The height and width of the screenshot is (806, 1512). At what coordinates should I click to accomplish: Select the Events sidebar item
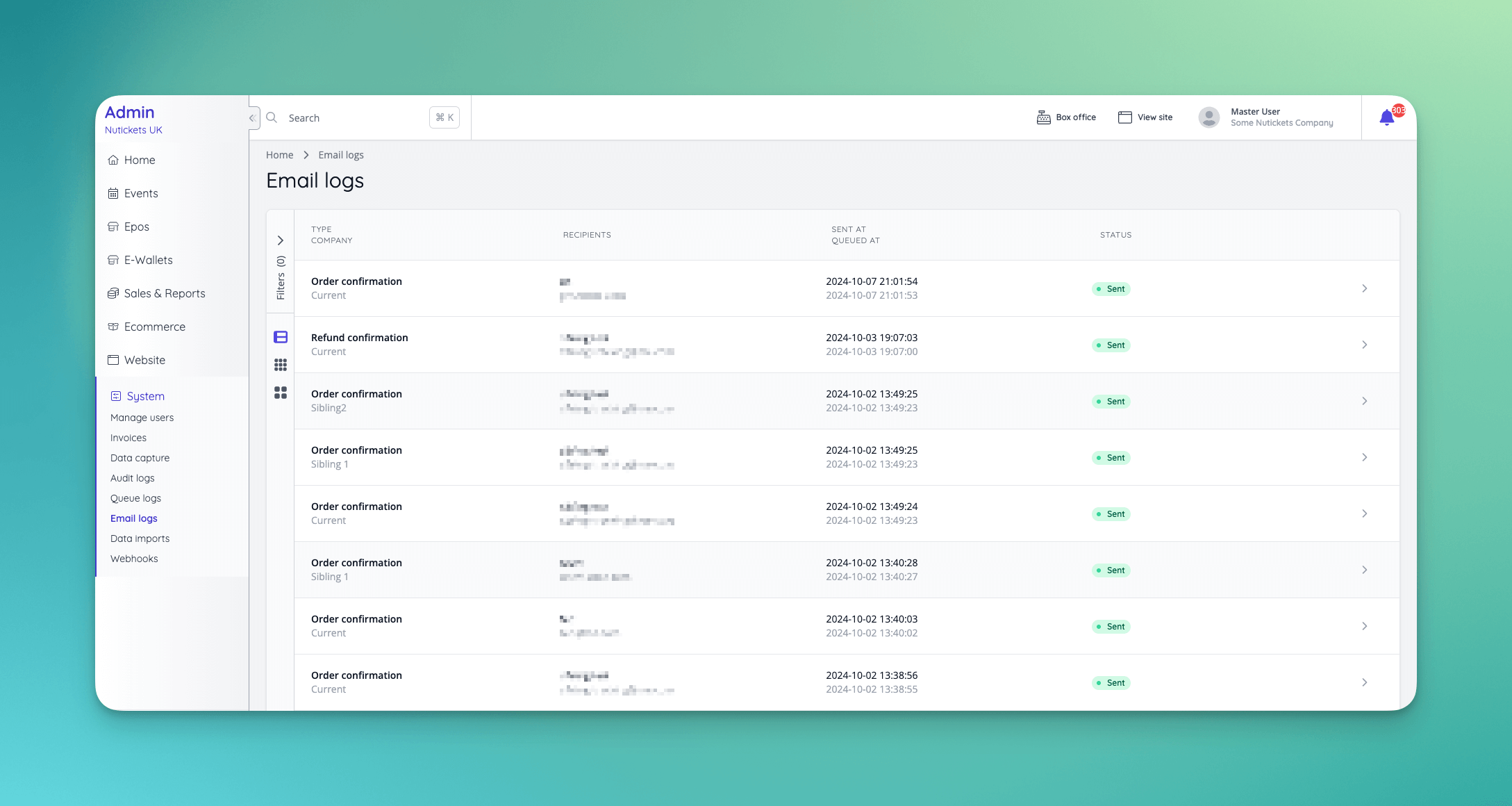click(x=140, y=193)
